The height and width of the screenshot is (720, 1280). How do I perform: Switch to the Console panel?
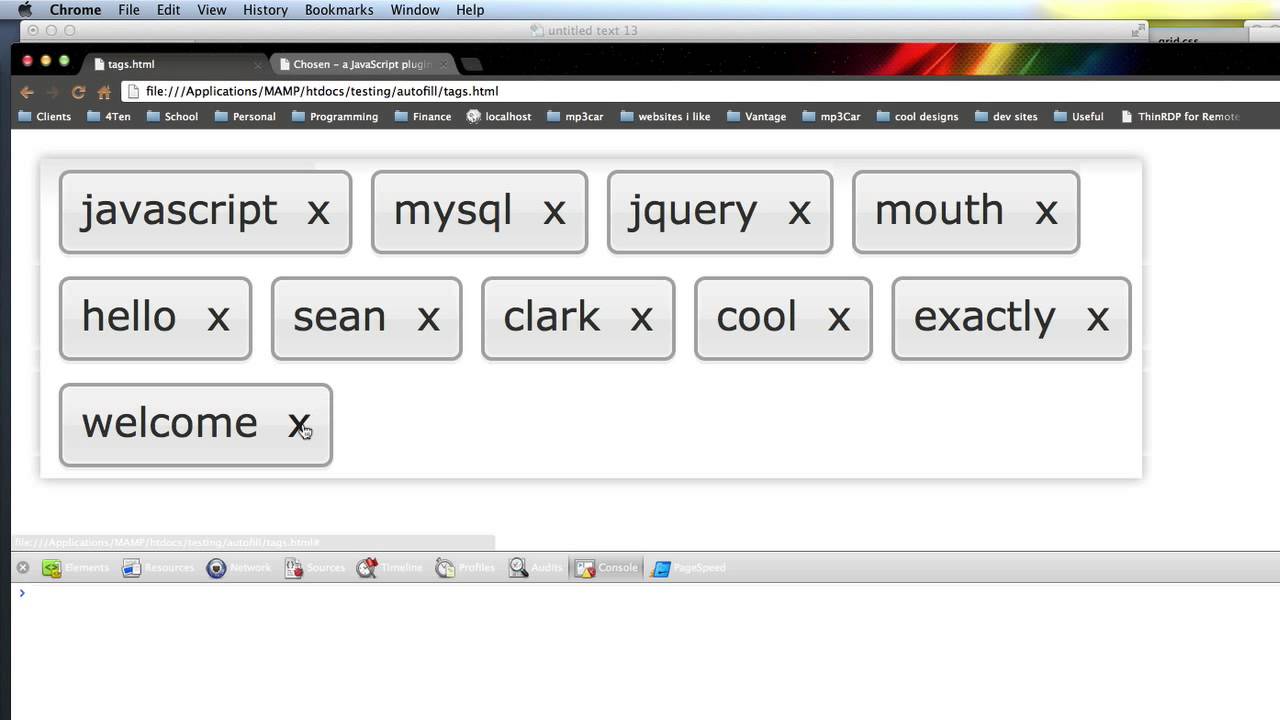(x=606, y=568)
